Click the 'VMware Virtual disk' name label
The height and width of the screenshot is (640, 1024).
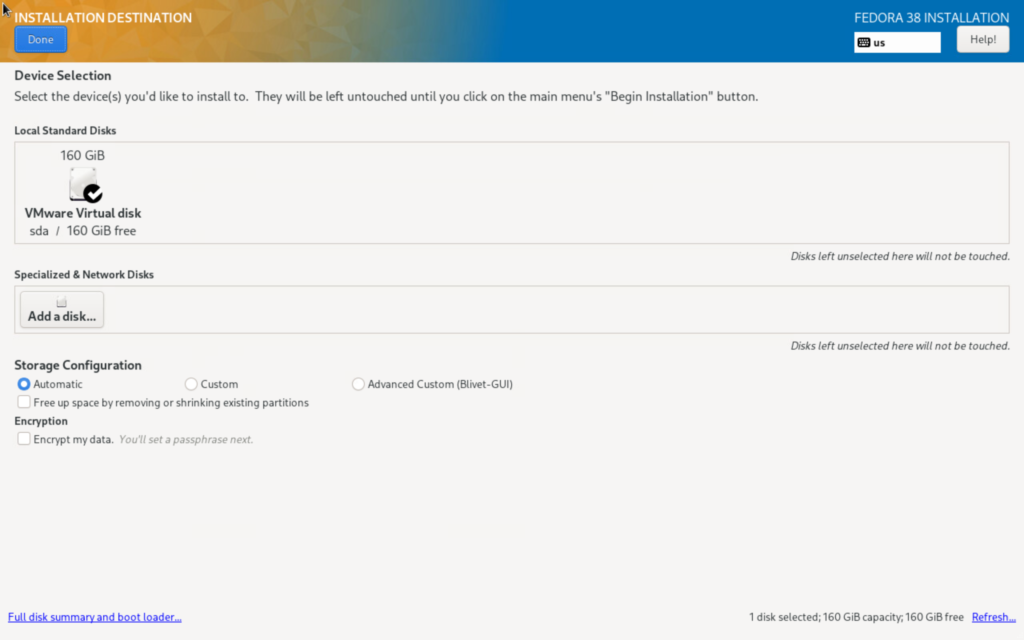pos(83,213)
